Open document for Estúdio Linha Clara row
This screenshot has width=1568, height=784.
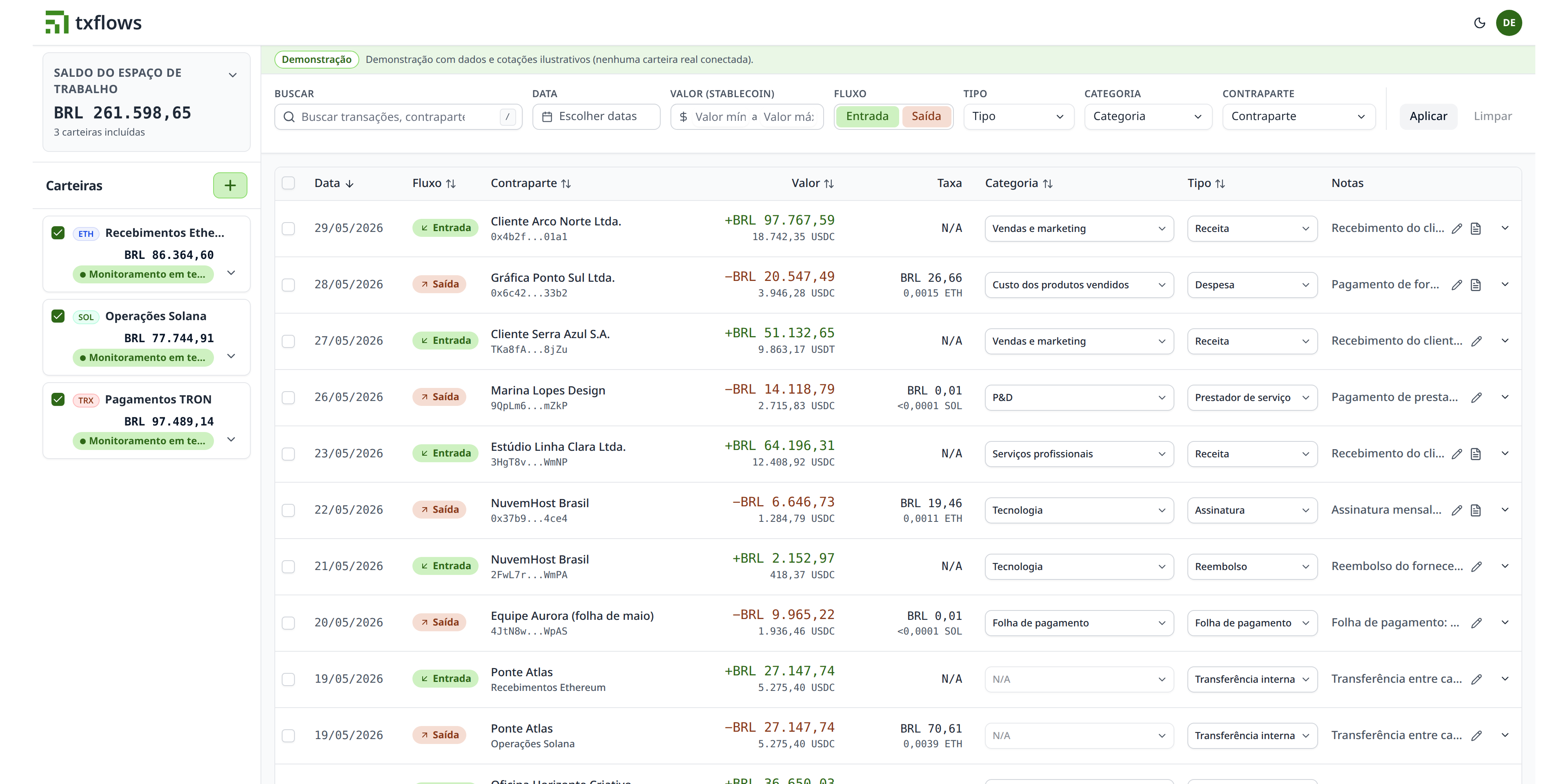coord(1475,454)
